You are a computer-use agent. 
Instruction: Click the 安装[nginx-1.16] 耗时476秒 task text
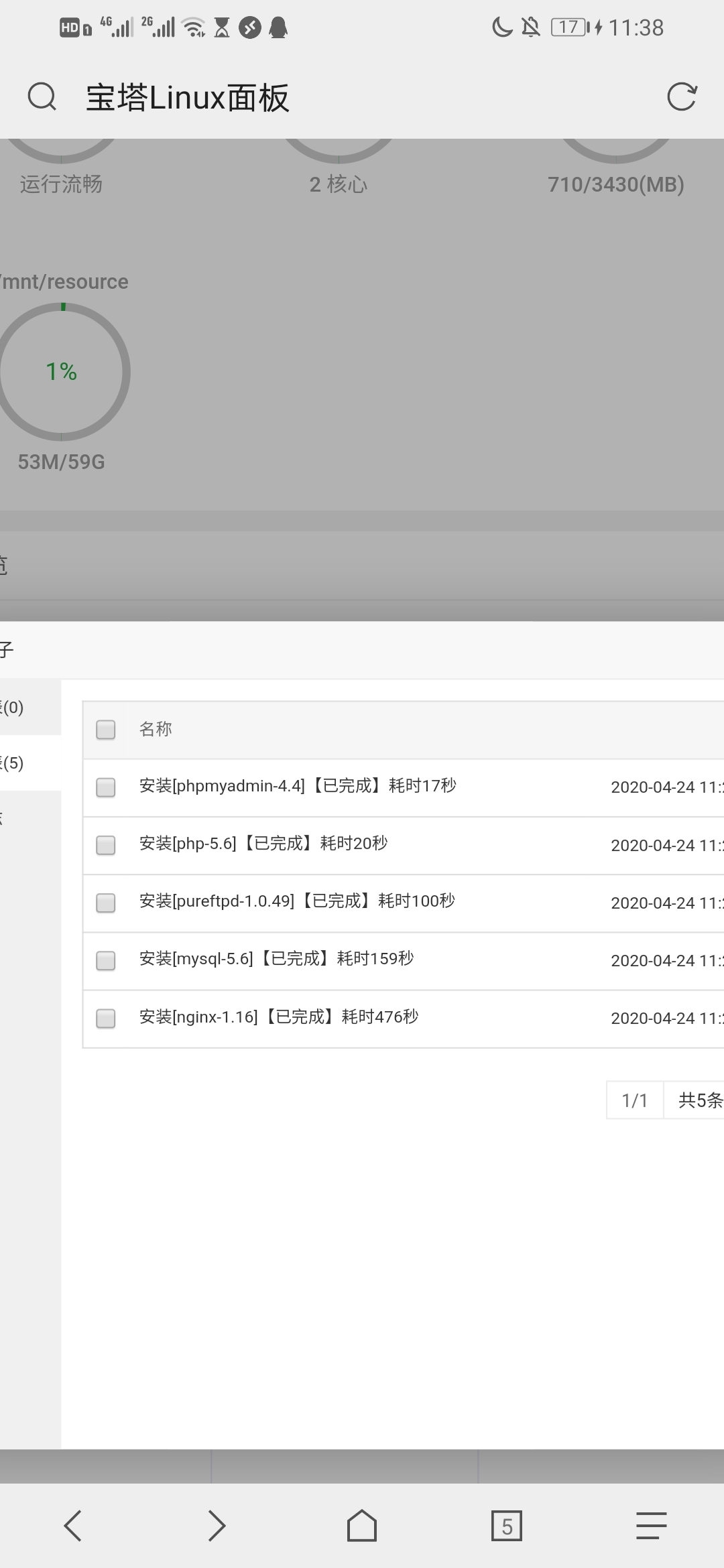tap(279, 1017)
